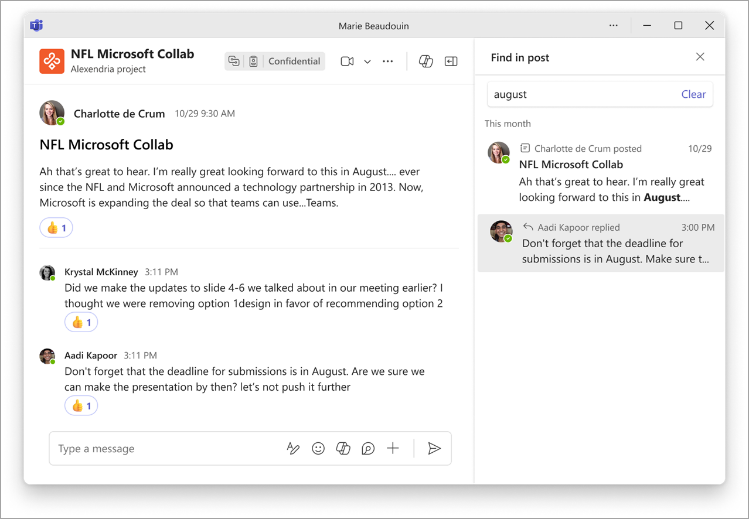Viewport: 749px width, 519px height.
Task: Open Charlotte de Crum posted search result
Action: (x=600, y=173)
